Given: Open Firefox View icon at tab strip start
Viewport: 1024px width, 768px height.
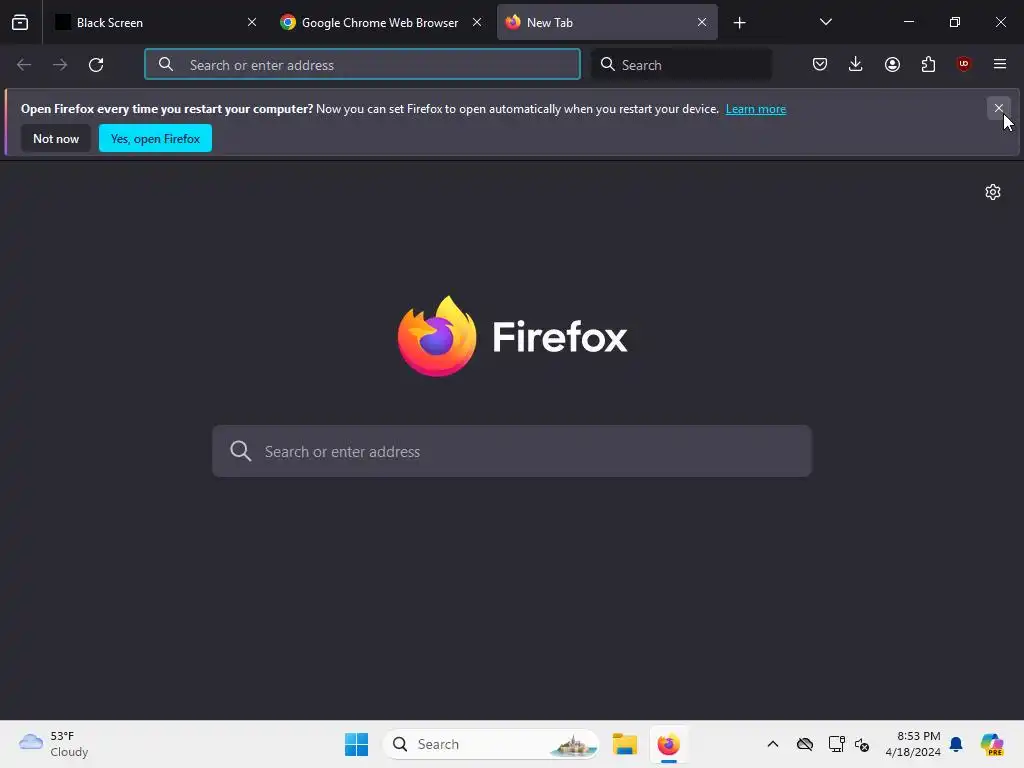Looking at the screenshot, I should click(20, 22).
